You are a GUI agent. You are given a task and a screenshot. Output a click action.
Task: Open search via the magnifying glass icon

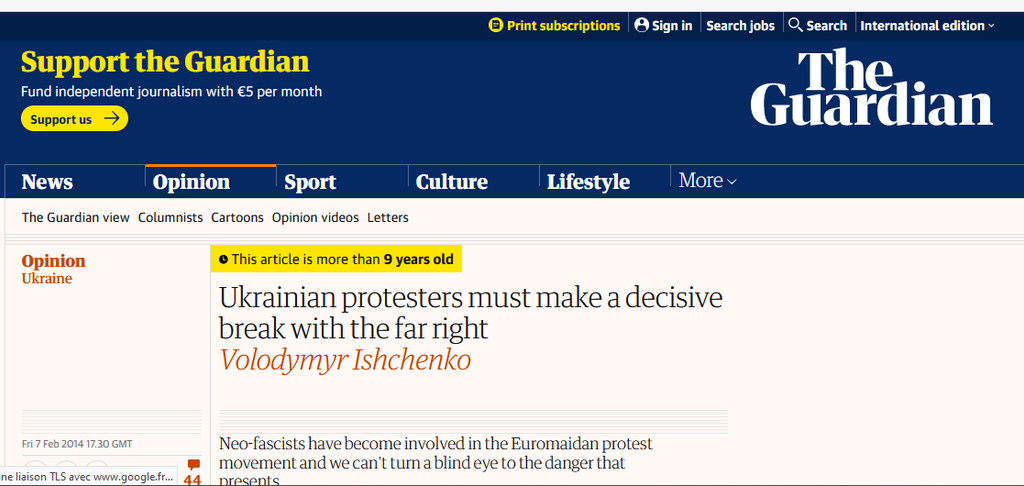pyautogui.click(x=795, y=25)
